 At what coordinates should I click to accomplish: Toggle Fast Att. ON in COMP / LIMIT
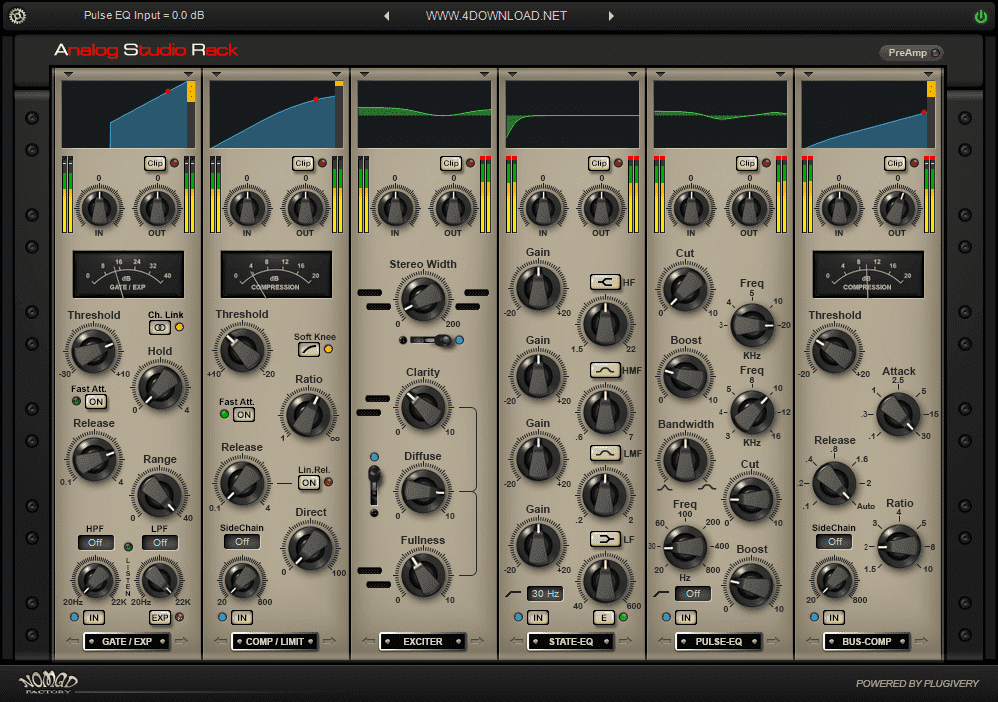point(244,414)
